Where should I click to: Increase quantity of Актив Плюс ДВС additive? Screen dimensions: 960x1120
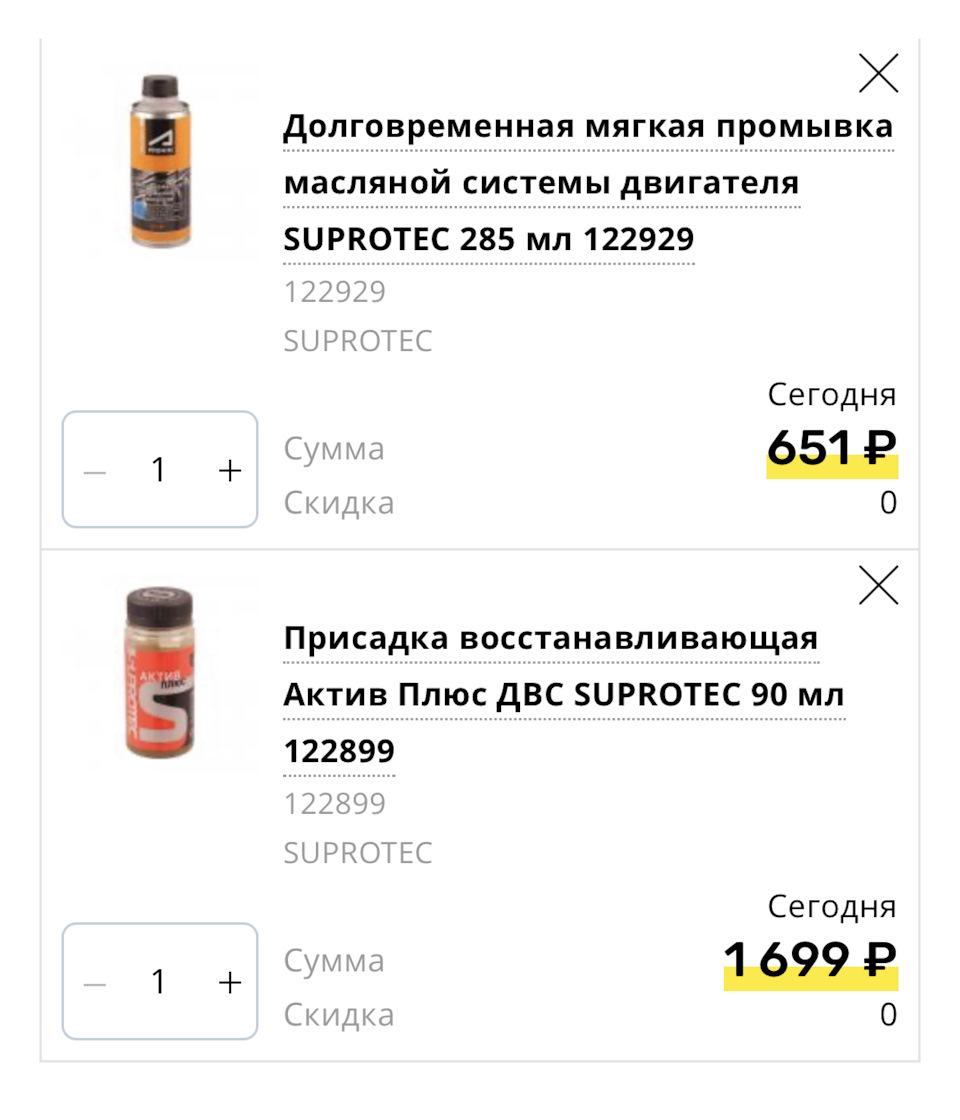pyautogui.click(x=230, y=983)
